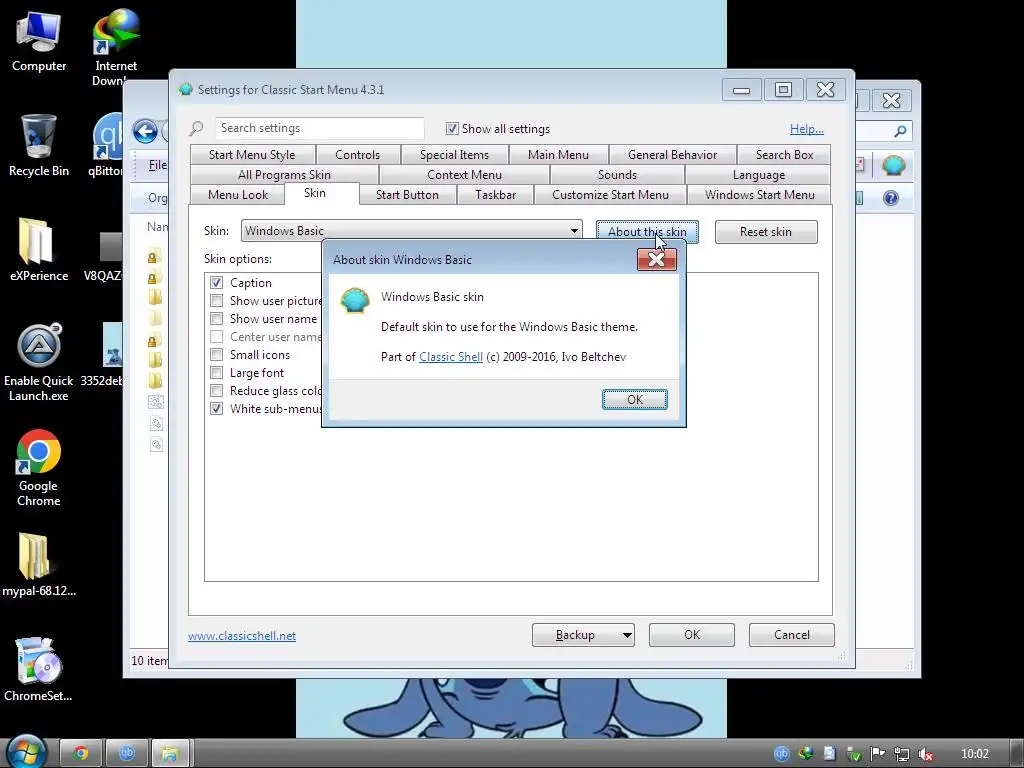Open the Language tab
This screenshot has width=1024, height=768.
pos(758,174)
